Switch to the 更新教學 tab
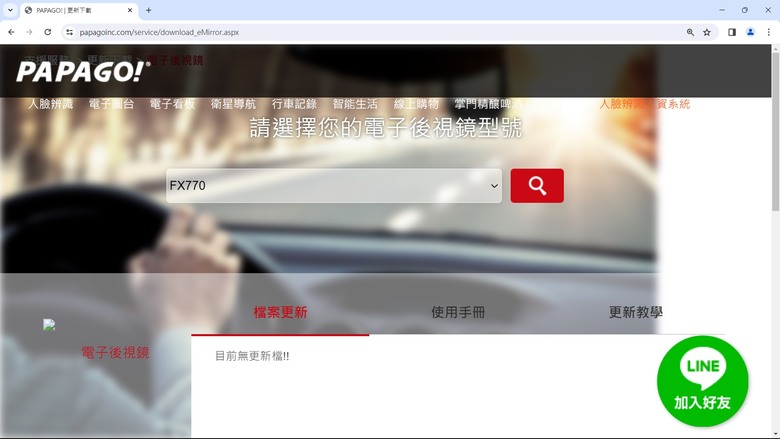 [635, 312]
